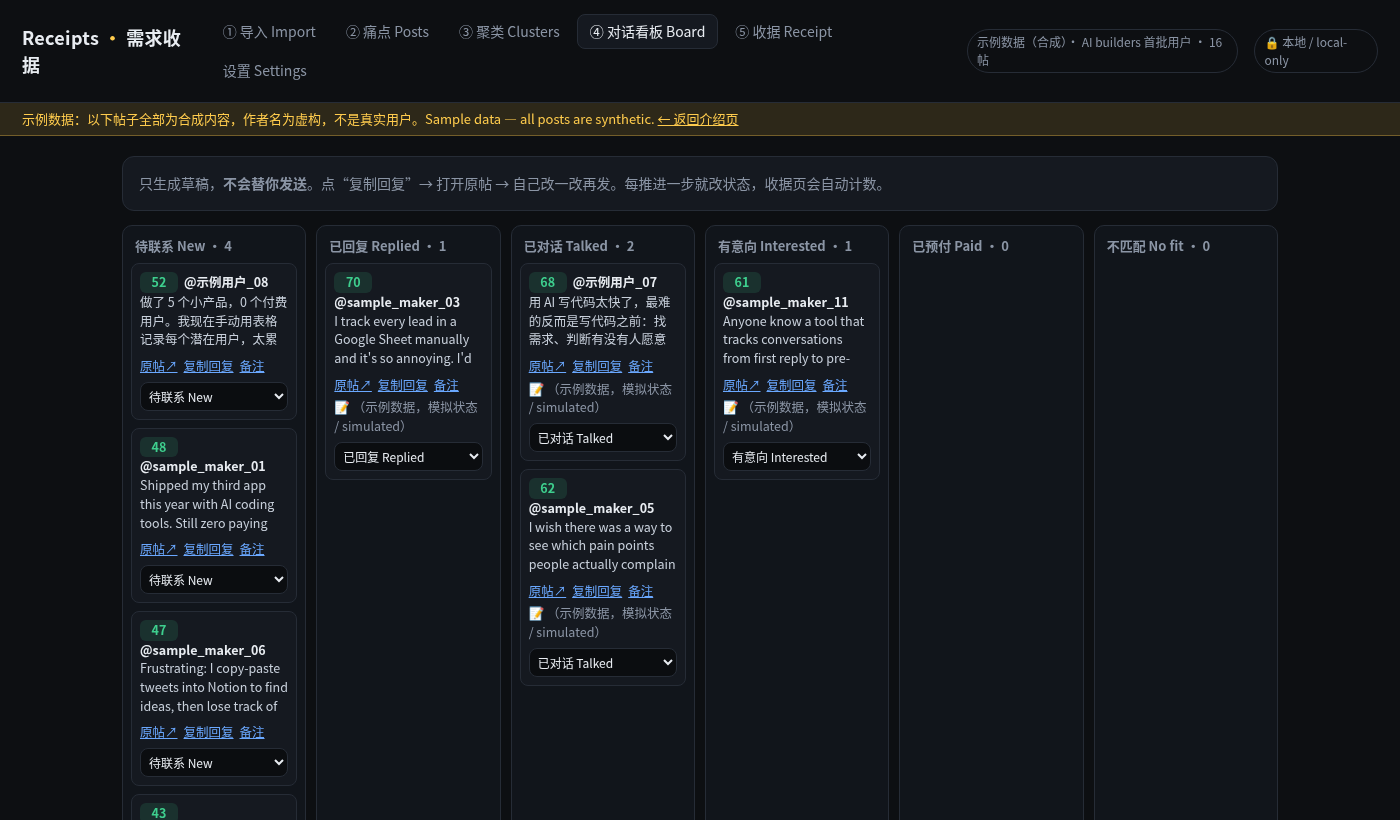1400x820 pixels.
Task: Switch to the 收据 Receipt tab
Action: pos(784,32)
